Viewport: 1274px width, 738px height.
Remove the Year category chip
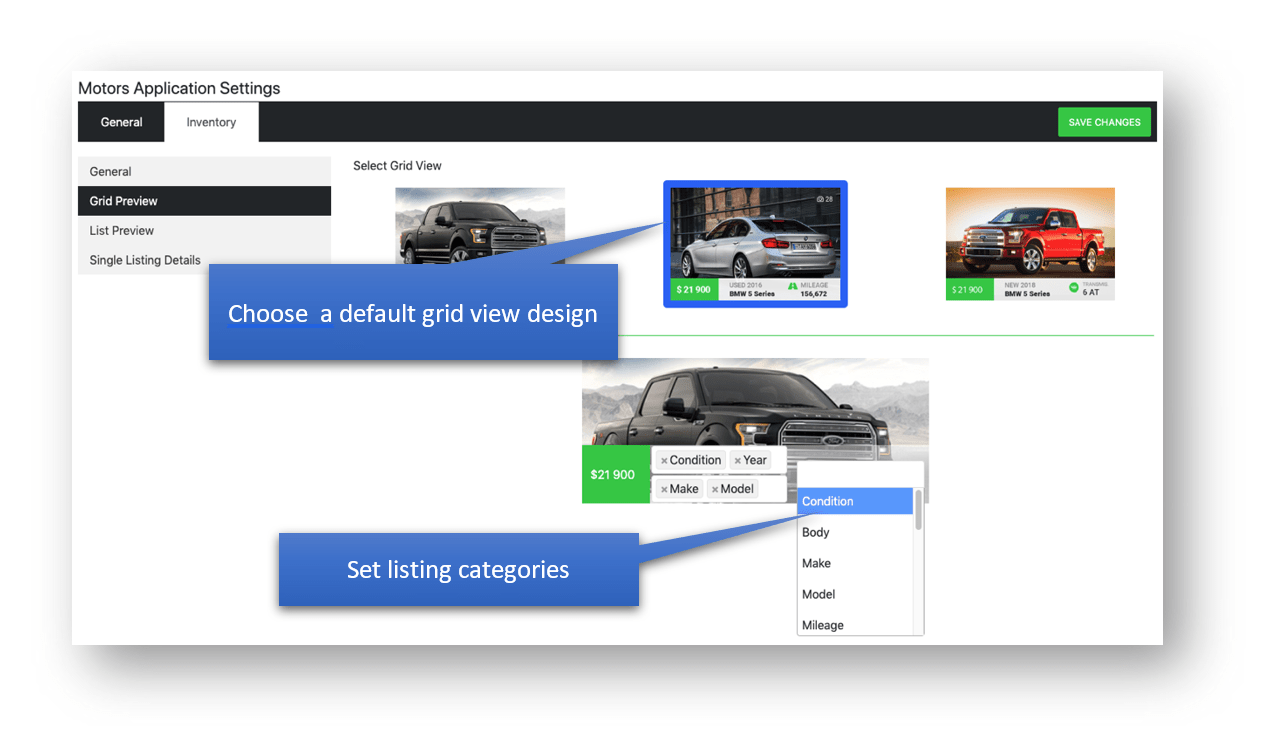pos(738,459)
